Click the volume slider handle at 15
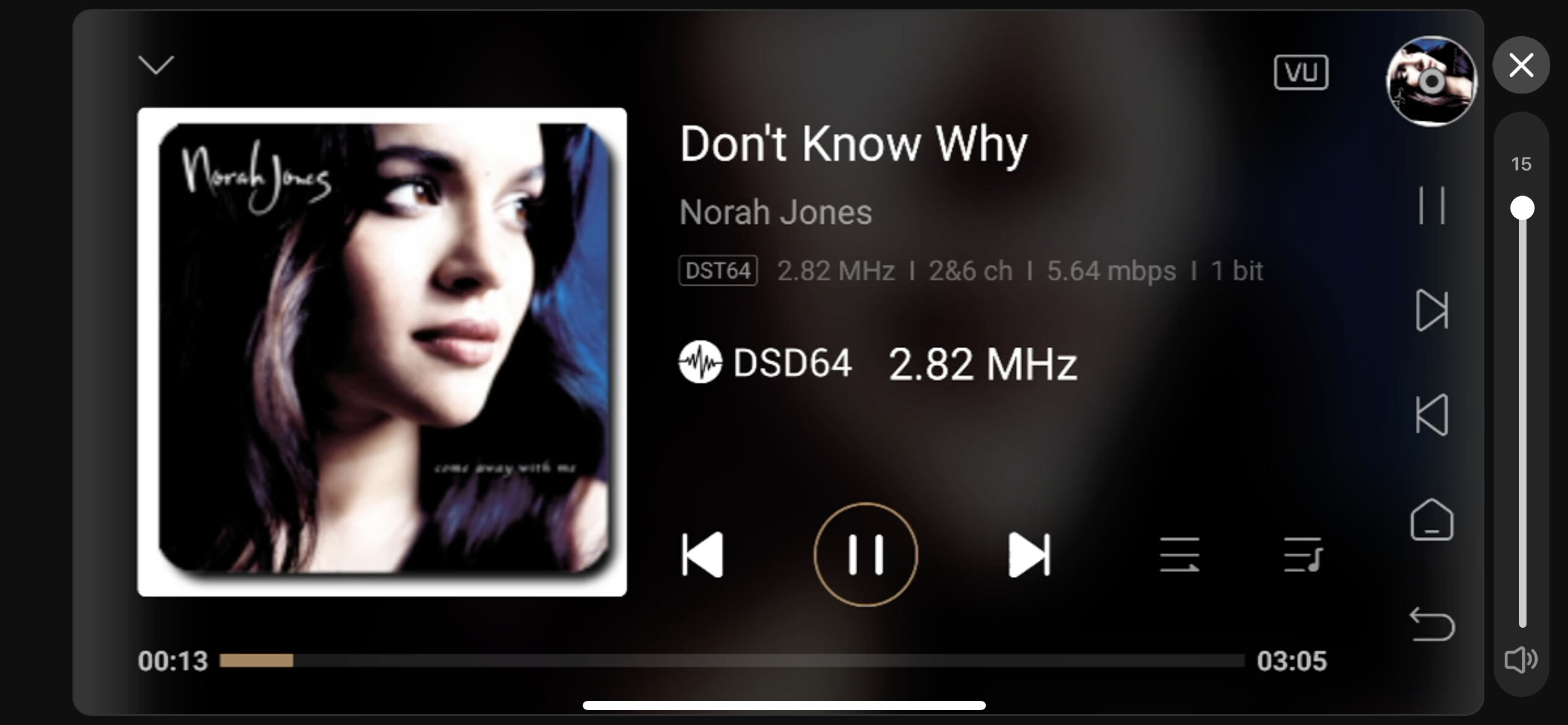 pyautogui.click(x=1522, y=208)
